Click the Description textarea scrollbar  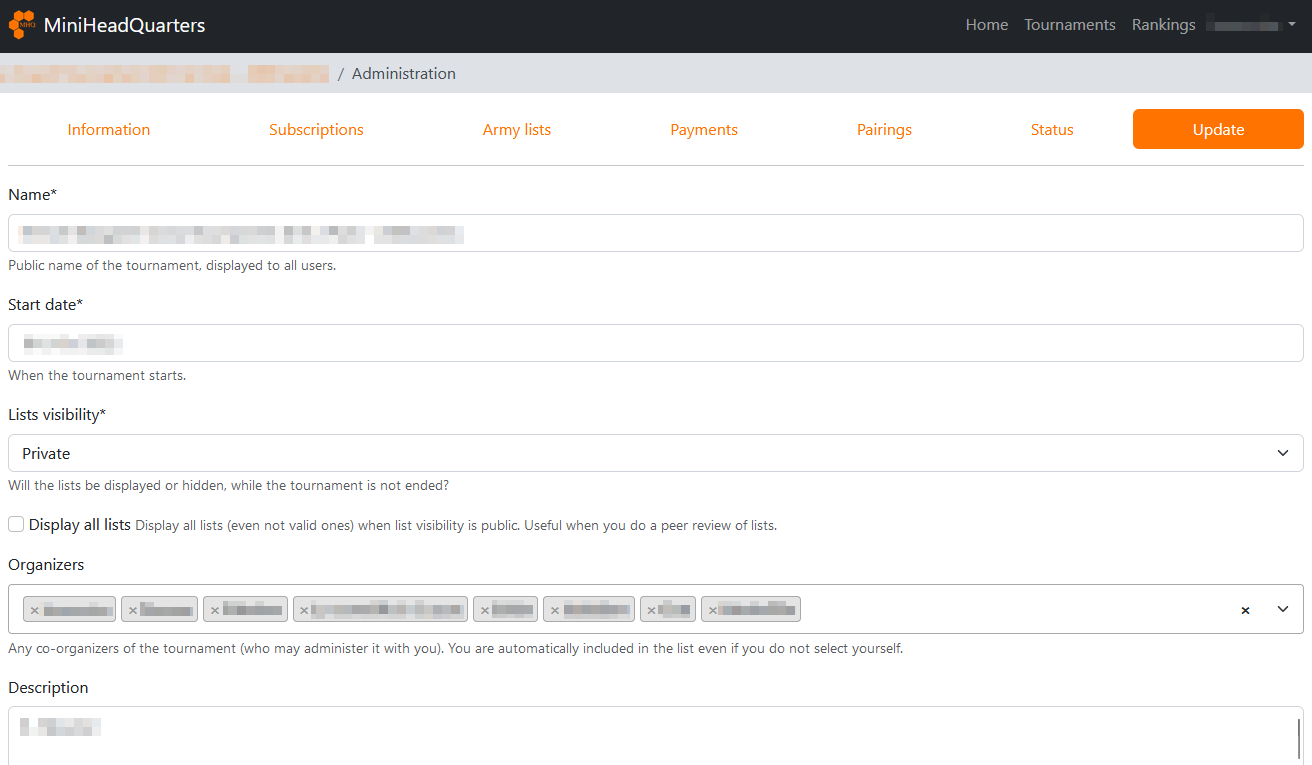(x=1298, y=738)
